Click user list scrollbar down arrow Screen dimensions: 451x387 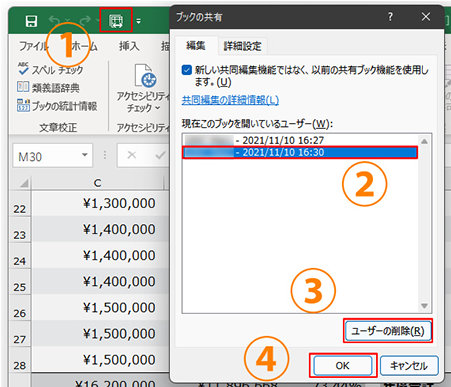[x=424, y=306]
